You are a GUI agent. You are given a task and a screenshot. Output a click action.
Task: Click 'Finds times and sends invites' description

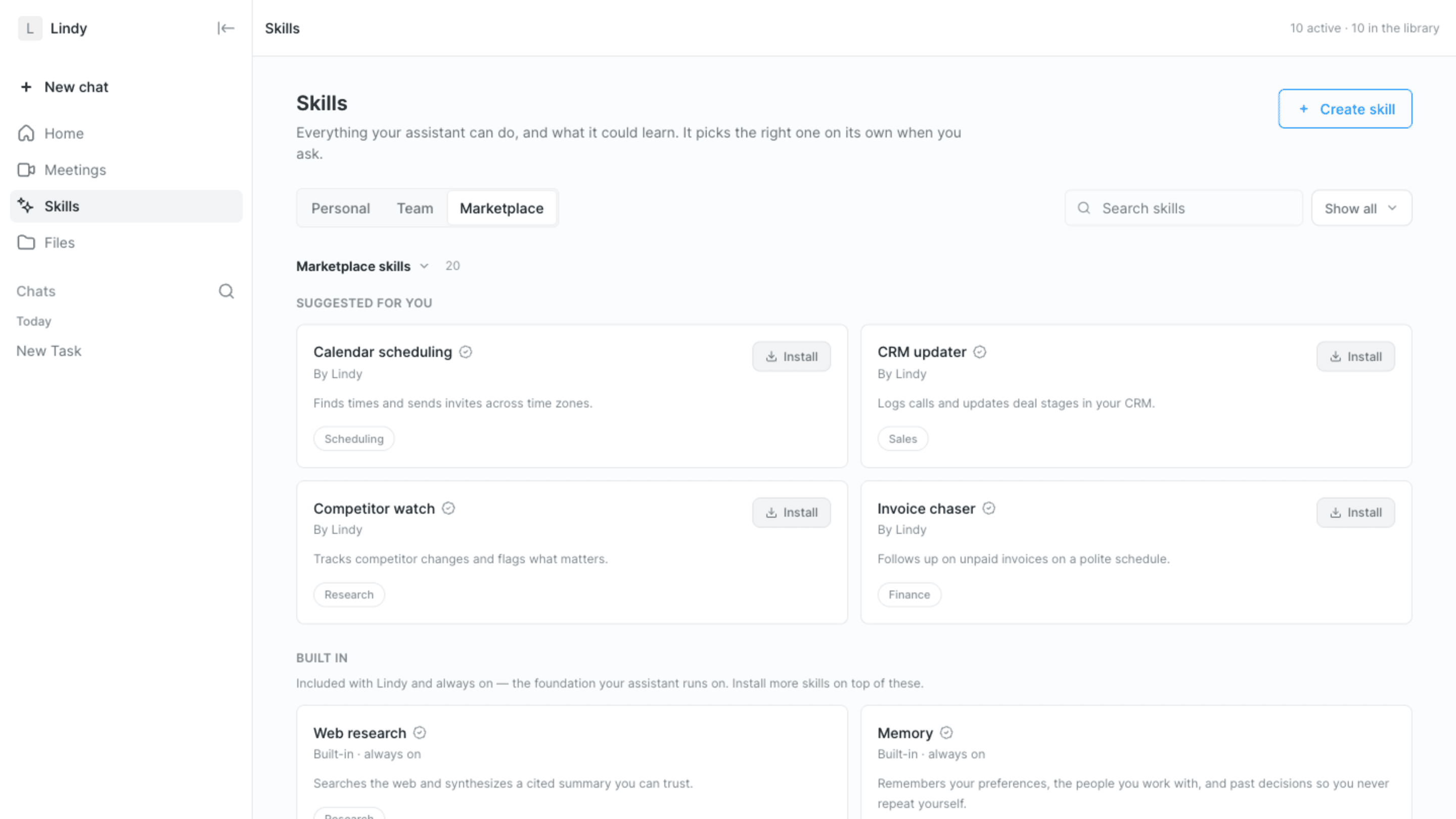click(453, 403)
